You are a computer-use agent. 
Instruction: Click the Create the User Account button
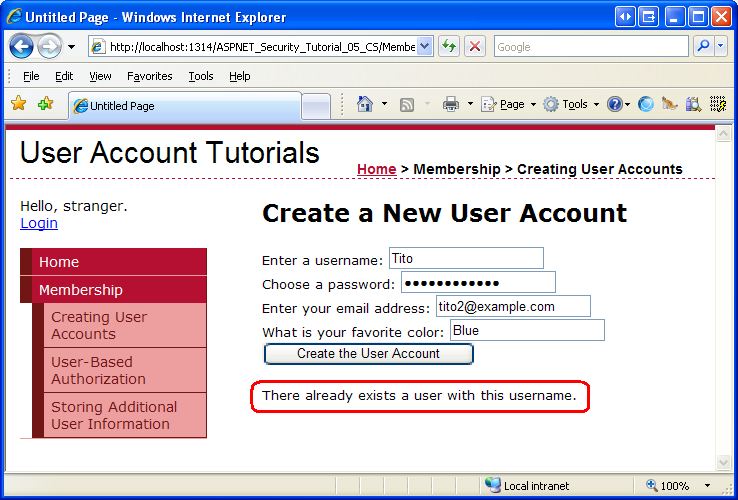click(369, 354)
